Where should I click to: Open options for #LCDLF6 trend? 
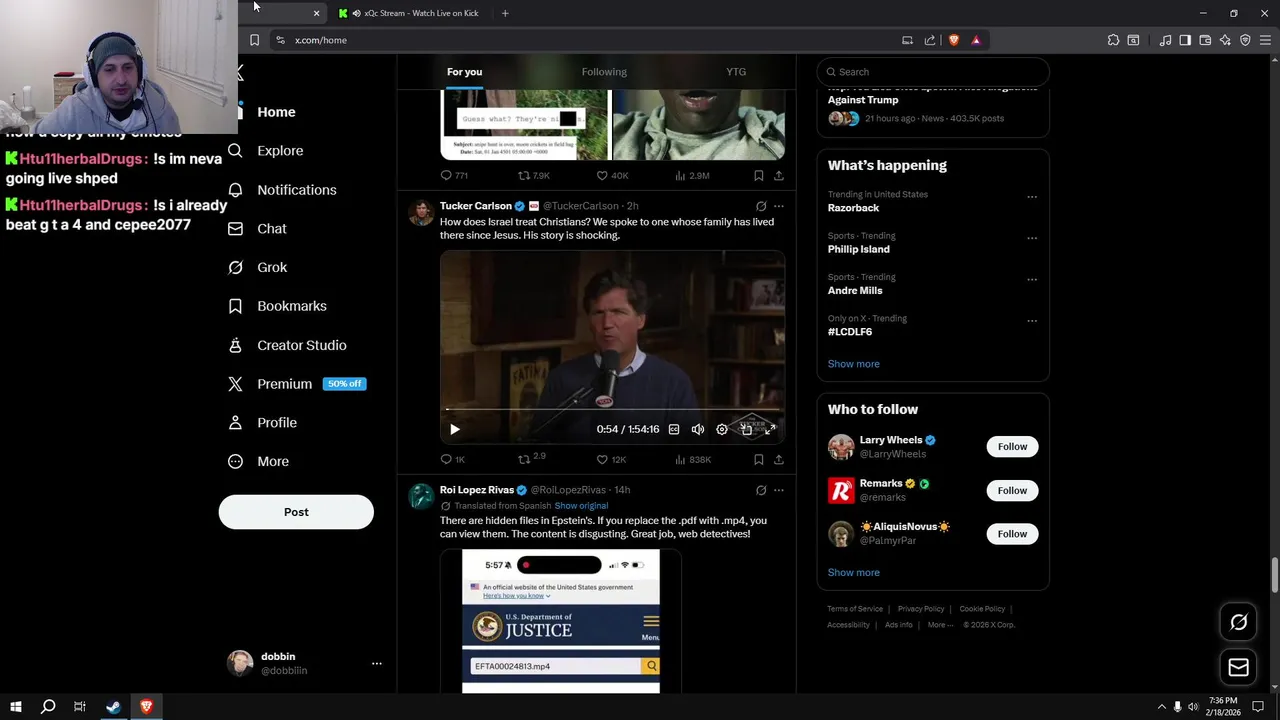pyautogui.click(x=1032, y=321)
